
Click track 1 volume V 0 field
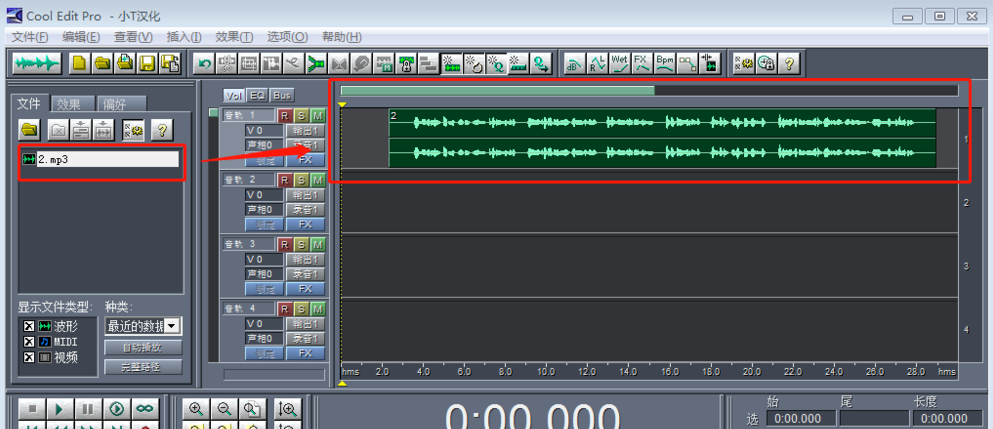[x=264, y=131]
